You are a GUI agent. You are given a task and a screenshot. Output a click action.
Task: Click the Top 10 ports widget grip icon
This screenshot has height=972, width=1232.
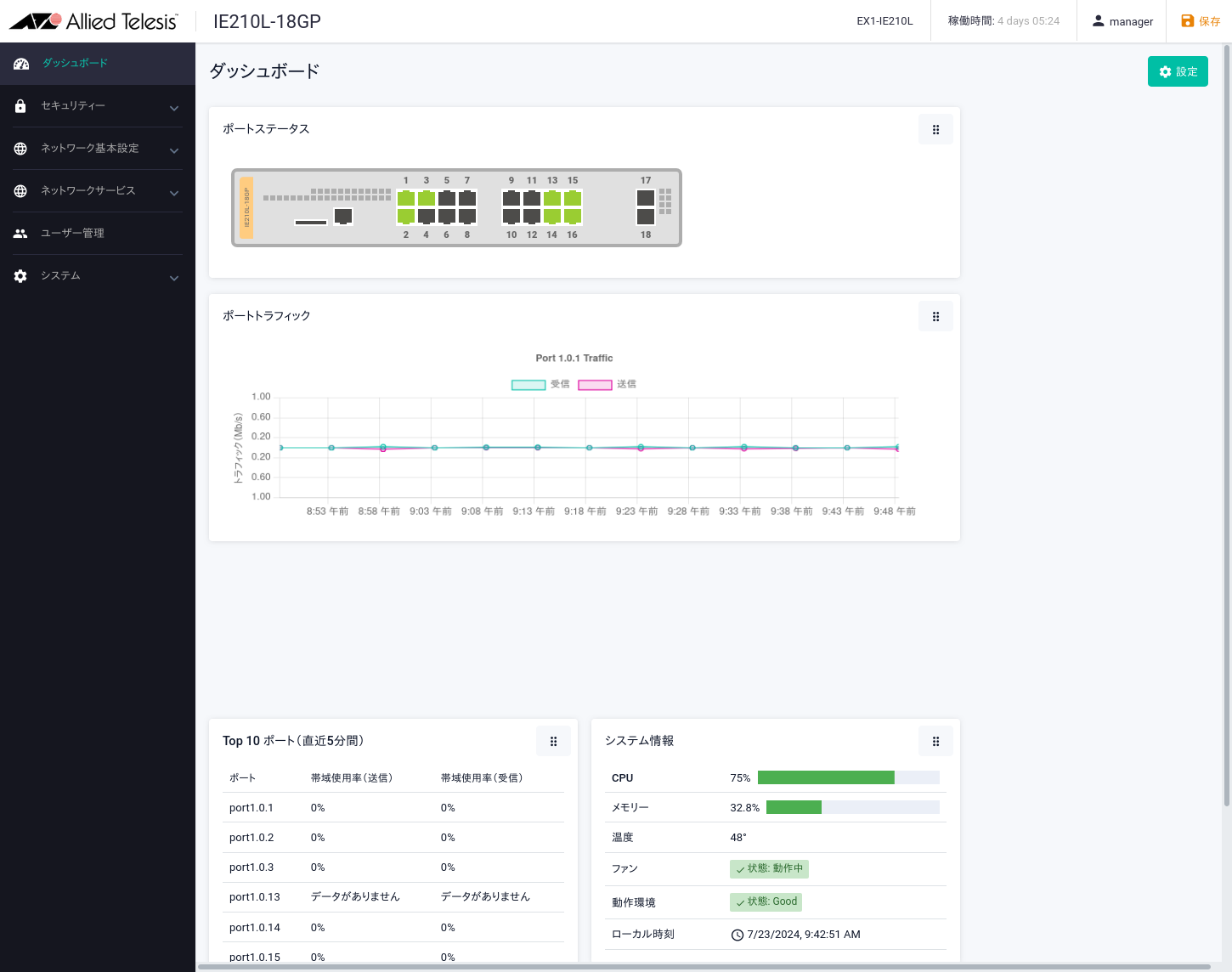pyautogui.click(x=553, y=742)
